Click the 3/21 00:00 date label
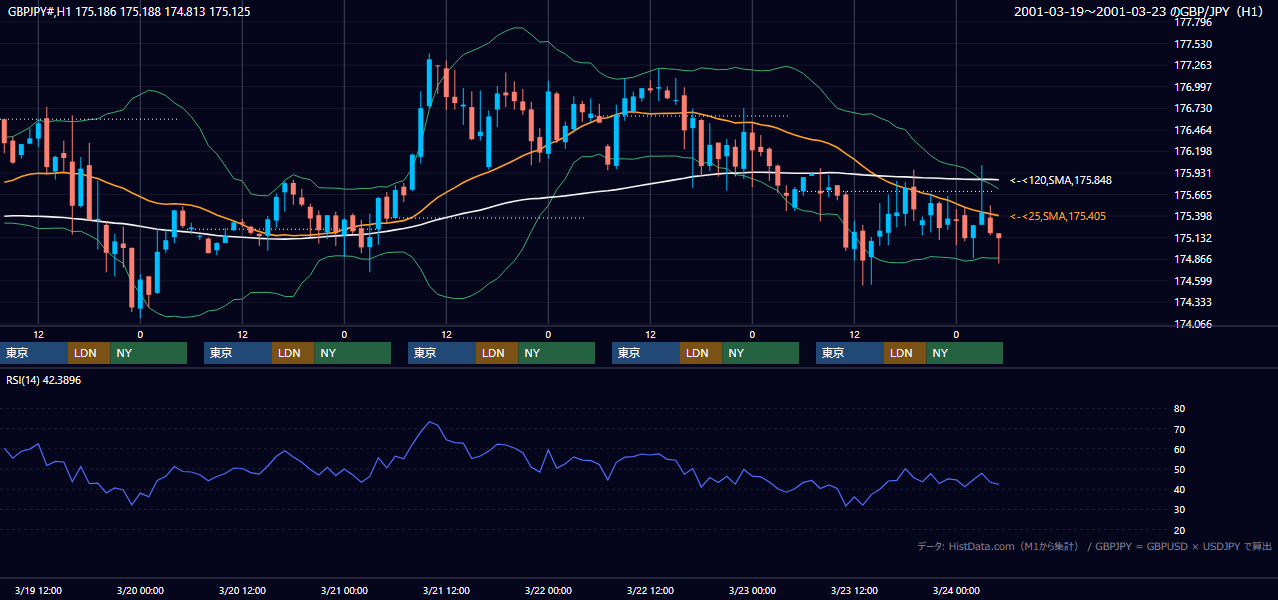This screenshot has width=1278, height=600. pyautogui.click(x=344, y=590)
